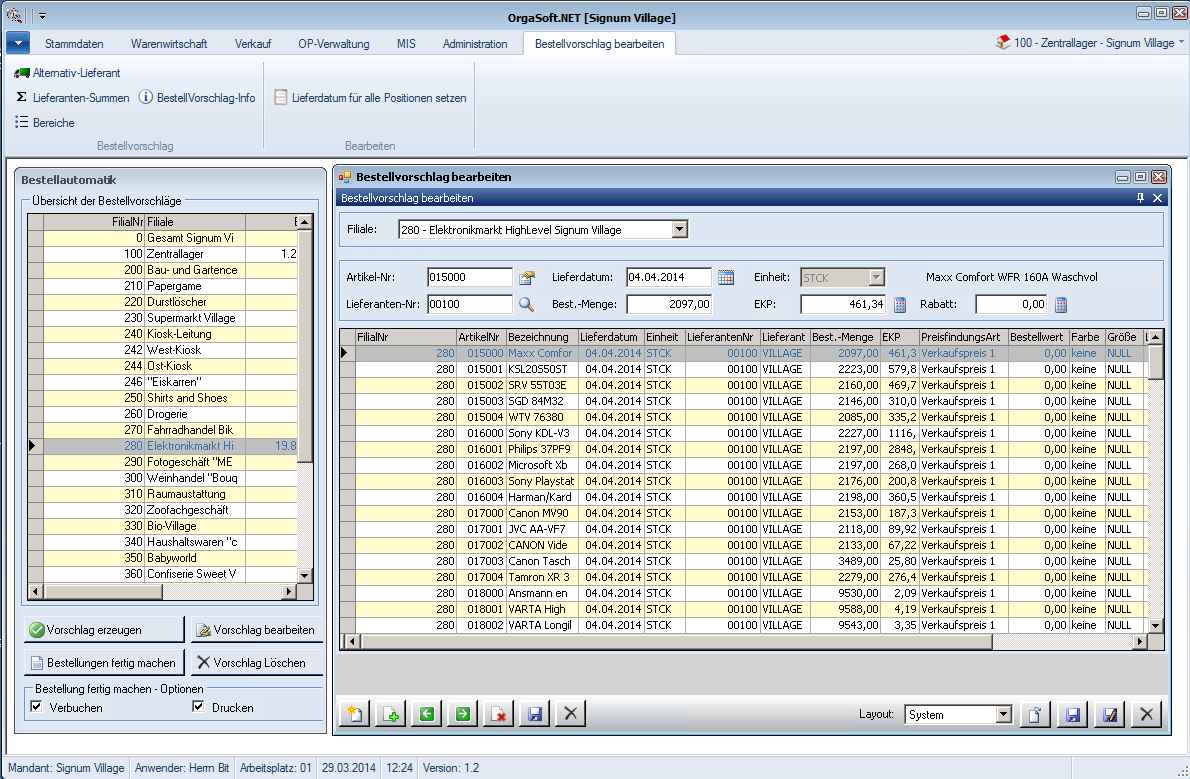Expand the Filiale combo box

pos(680,230)
